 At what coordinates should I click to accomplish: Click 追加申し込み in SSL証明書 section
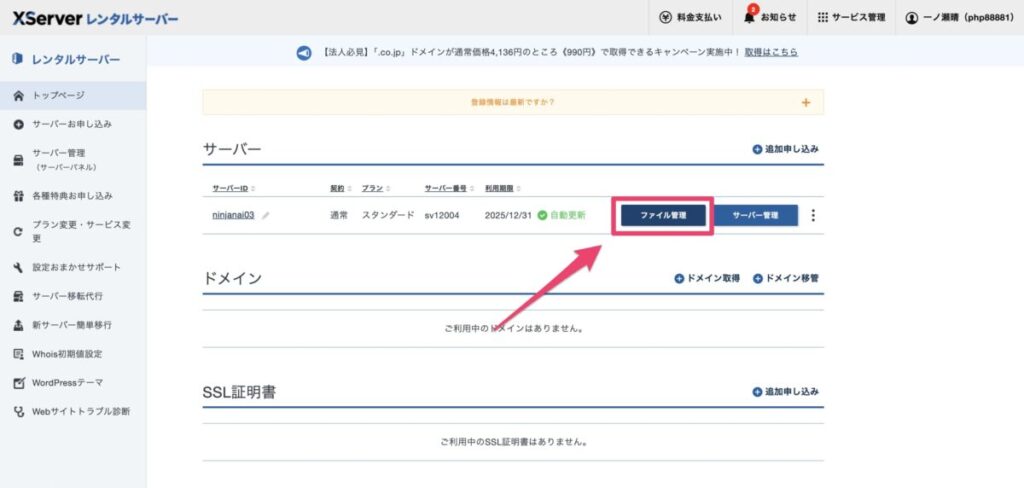(786, 392)
